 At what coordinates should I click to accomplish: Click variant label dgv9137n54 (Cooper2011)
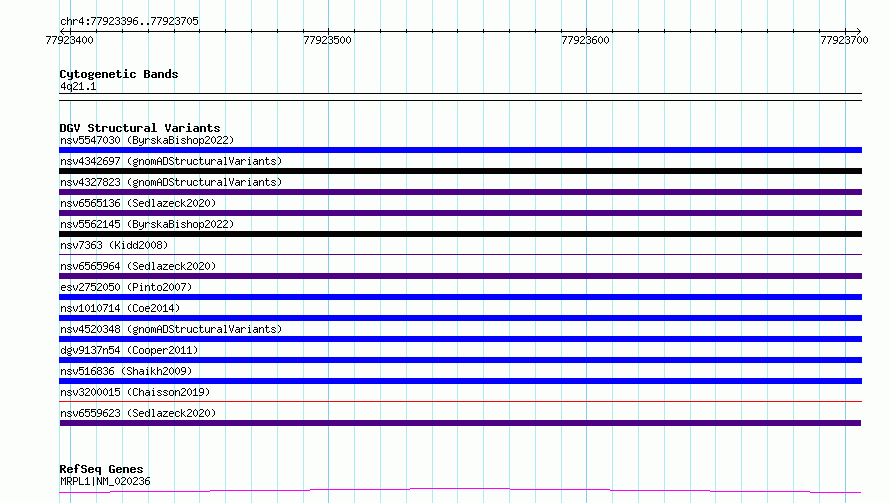click(129, 350)
